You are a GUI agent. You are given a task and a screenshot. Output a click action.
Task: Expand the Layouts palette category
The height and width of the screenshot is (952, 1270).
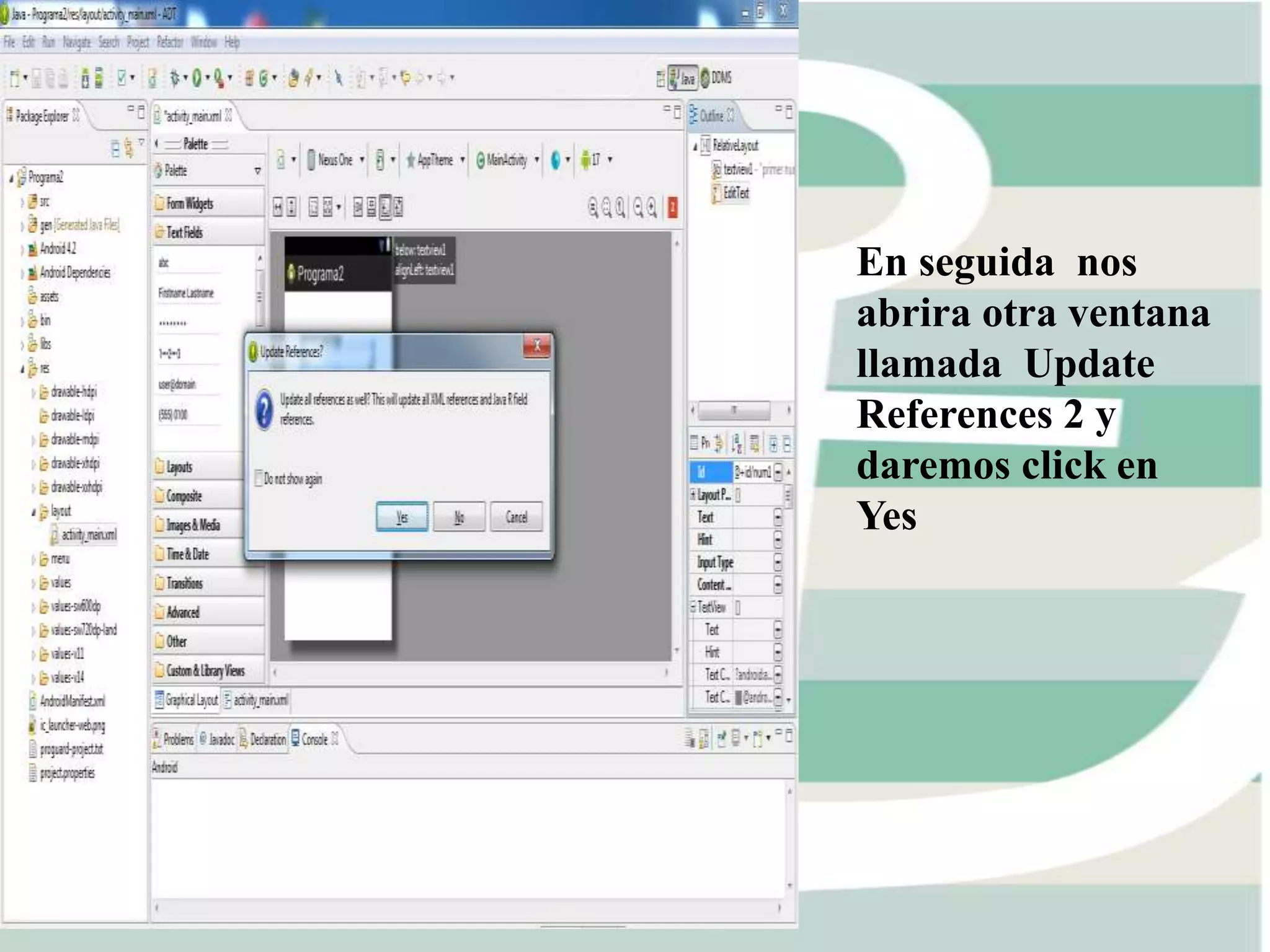coord(198,467)
